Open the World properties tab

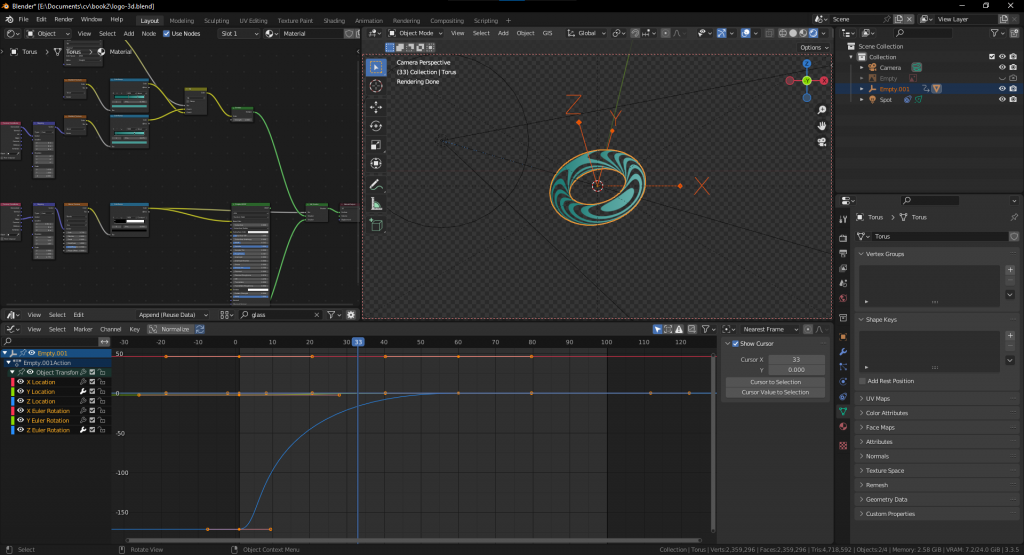843,298
